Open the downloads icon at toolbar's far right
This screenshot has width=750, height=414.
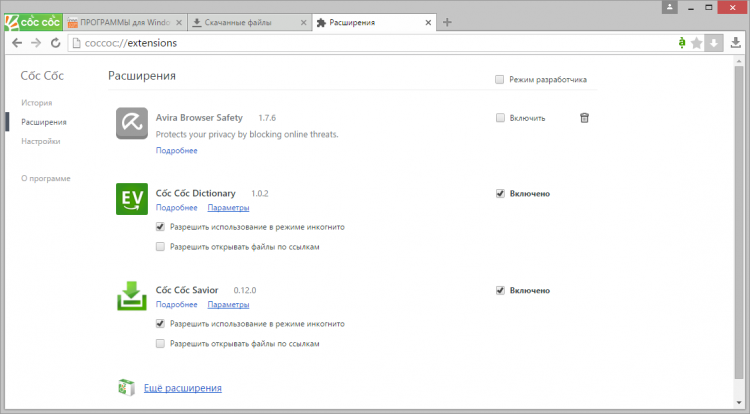(x=735, y=43)
